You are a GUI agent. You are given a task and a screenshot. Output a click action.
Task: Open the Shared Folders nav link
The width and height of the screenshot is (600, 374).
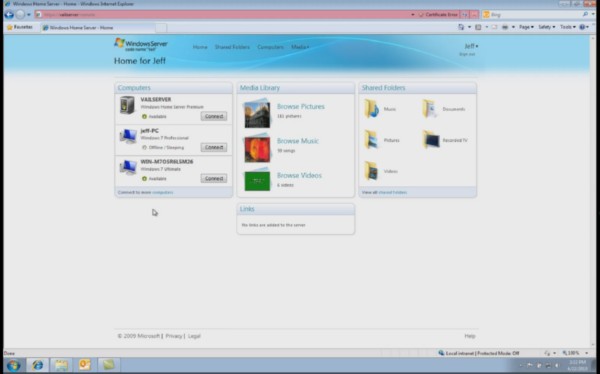[232, 47]
